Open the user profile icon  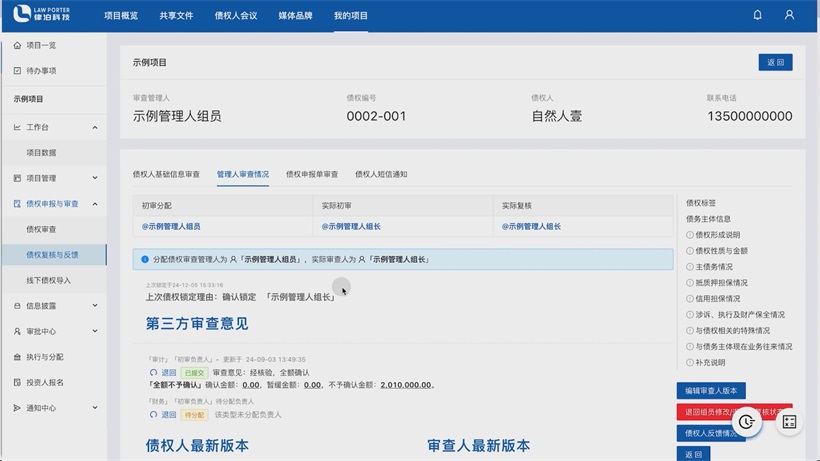(x=789, y=15)
